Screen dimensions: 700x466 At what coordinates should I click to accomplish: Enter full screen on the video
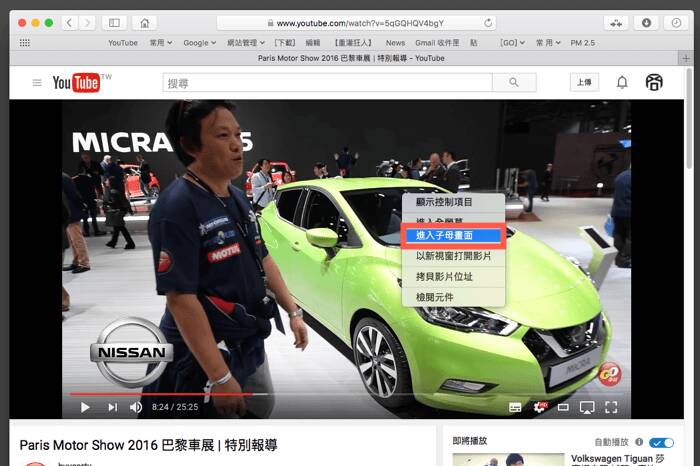[611, 407]
